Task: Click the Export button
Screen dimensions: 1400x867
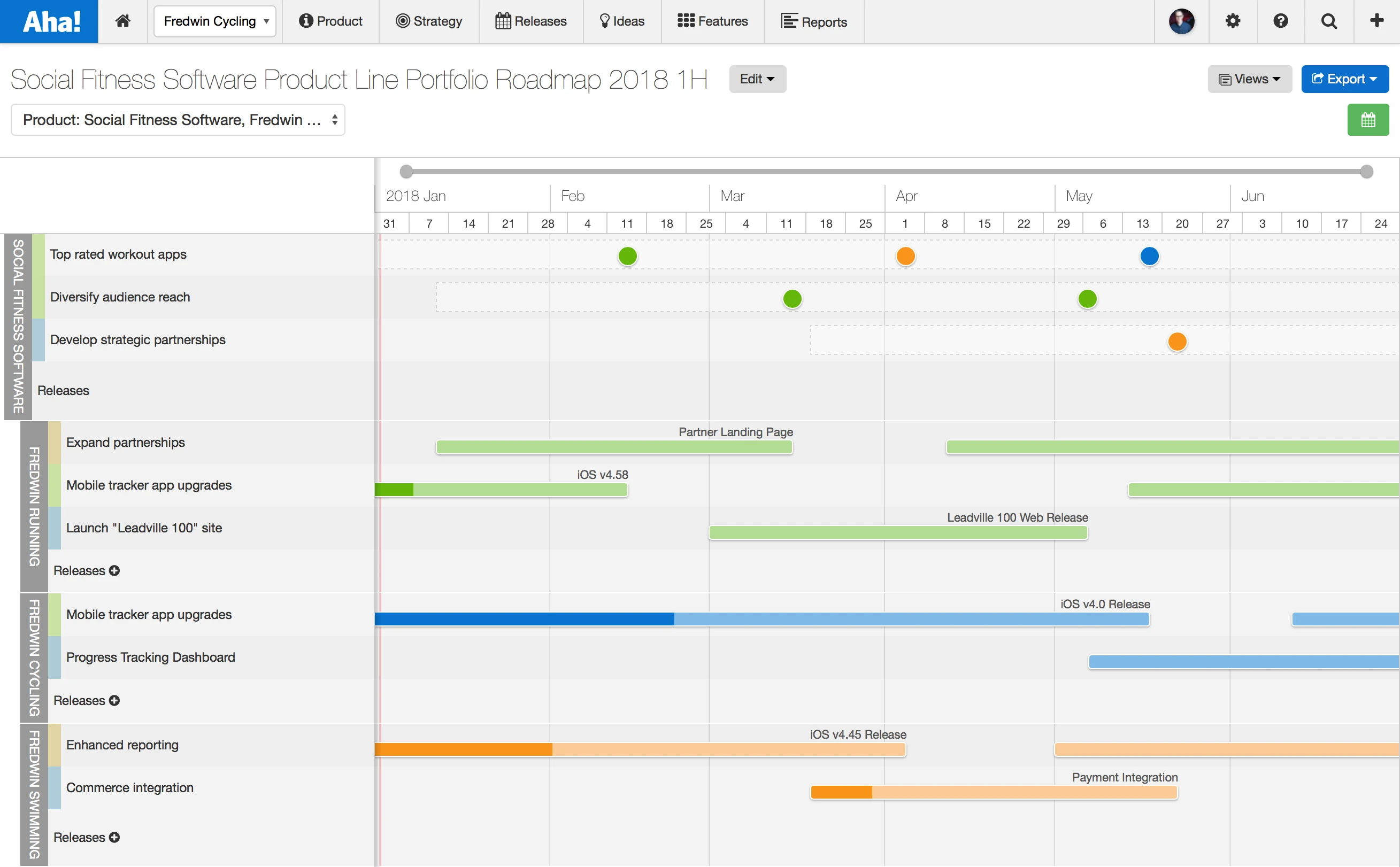Action: [x=1344, y=79]
